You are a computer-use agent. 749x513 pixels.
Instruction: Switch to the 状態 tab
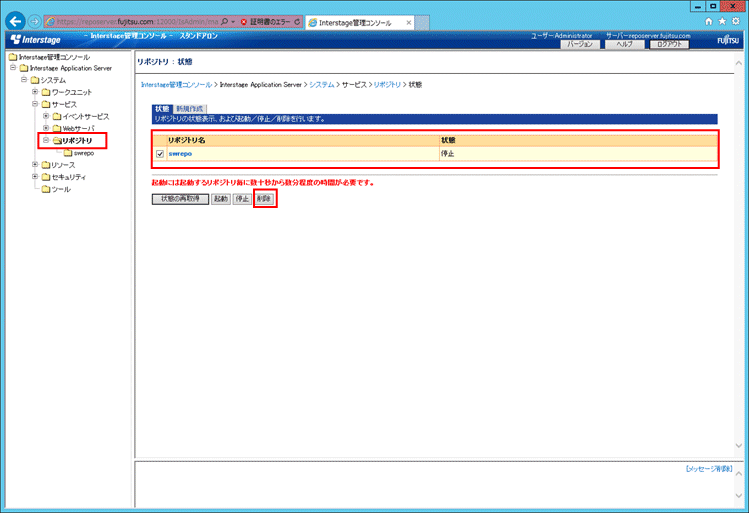(x=162, y=109)
